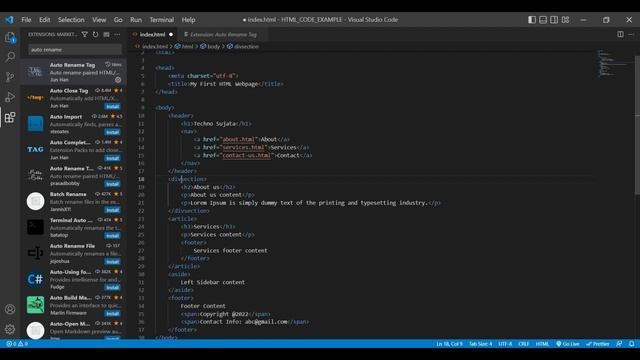The width and height of the screenshot is (640, 360).
Task: Click Ln 18, Col 9 in status bar
Action: click(449, 344)
